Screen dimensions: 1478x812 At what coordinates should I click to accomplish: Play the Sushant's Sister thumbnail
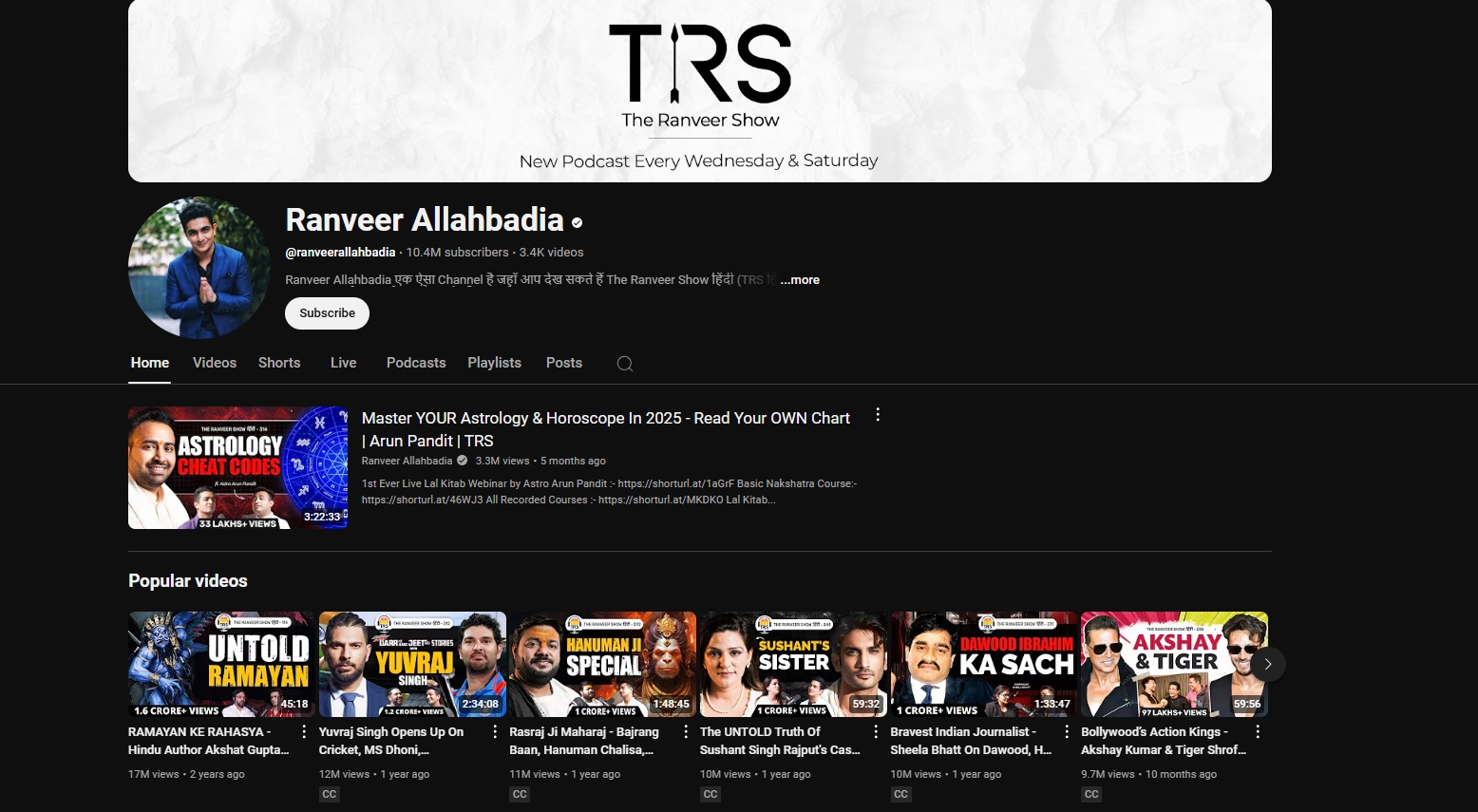pos(793,664)
